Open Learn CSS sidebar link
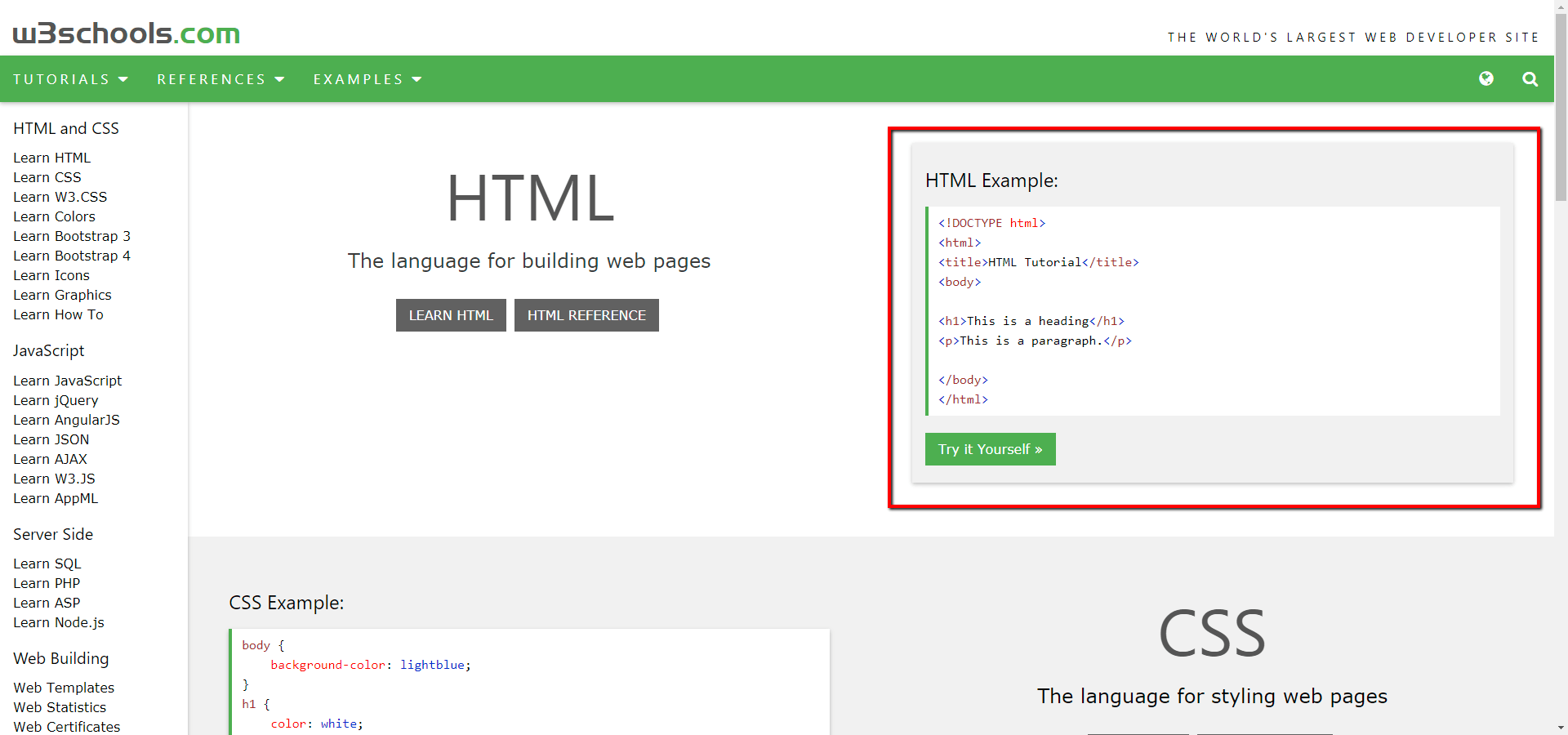This screenshot has width=1568, height=735. click(47, 177)
